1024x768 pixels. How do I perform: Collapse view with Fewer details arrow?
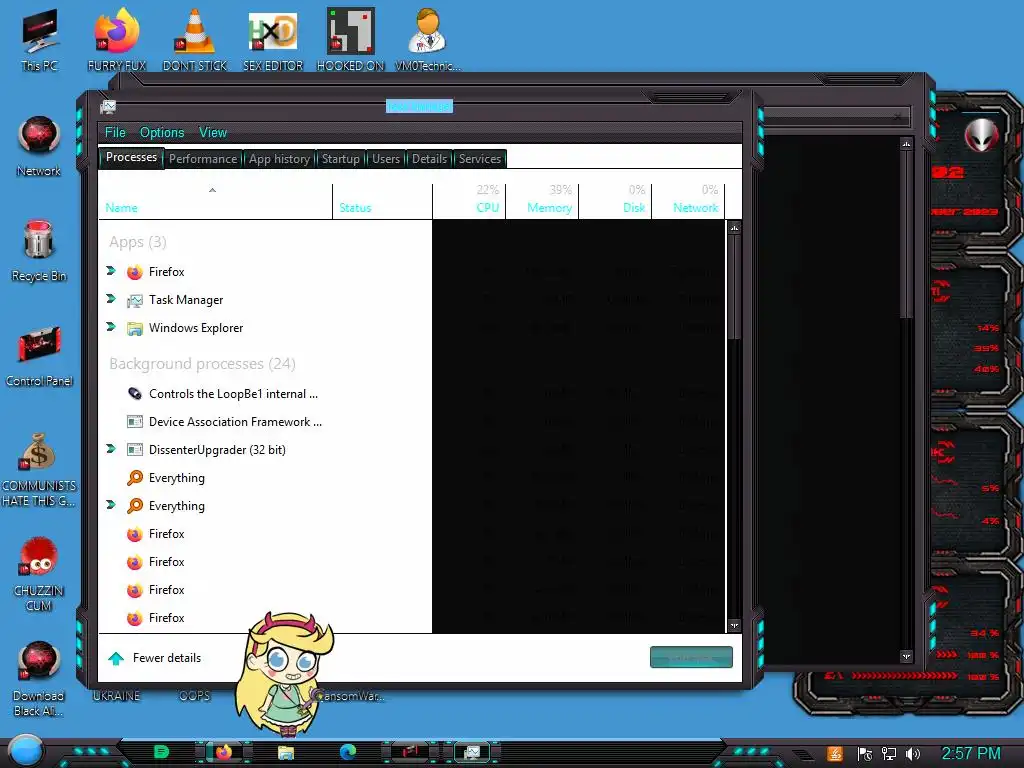[x=116, y=658]
